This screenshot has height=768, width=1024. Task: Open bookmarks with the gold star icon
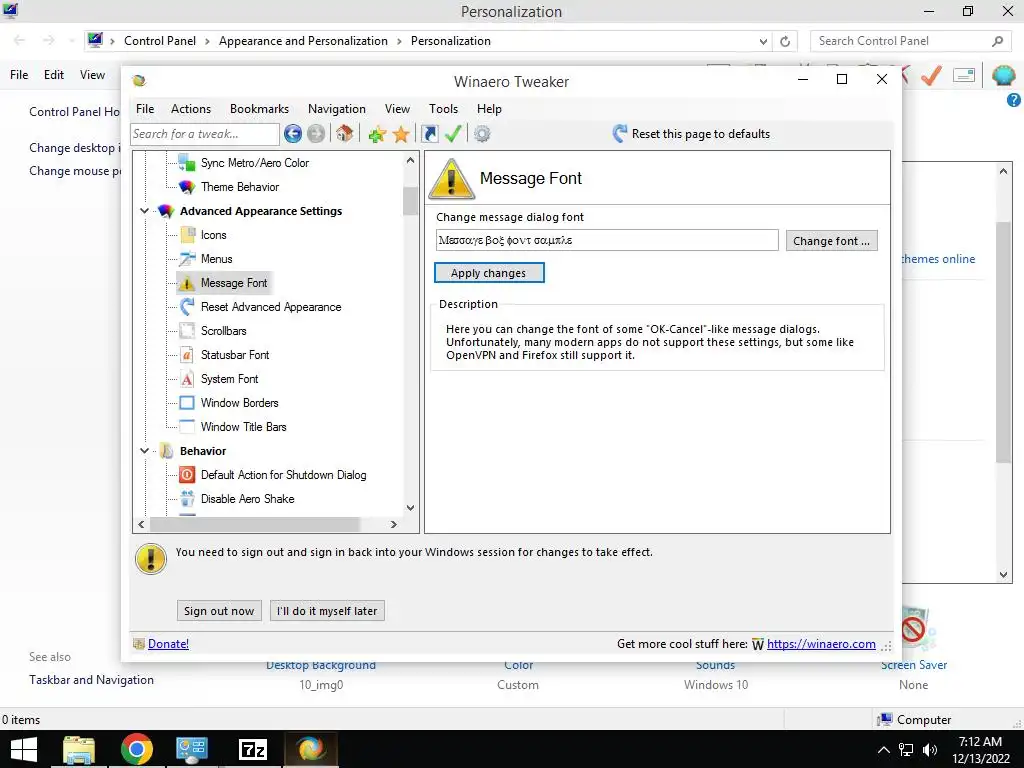pos(401,135)
